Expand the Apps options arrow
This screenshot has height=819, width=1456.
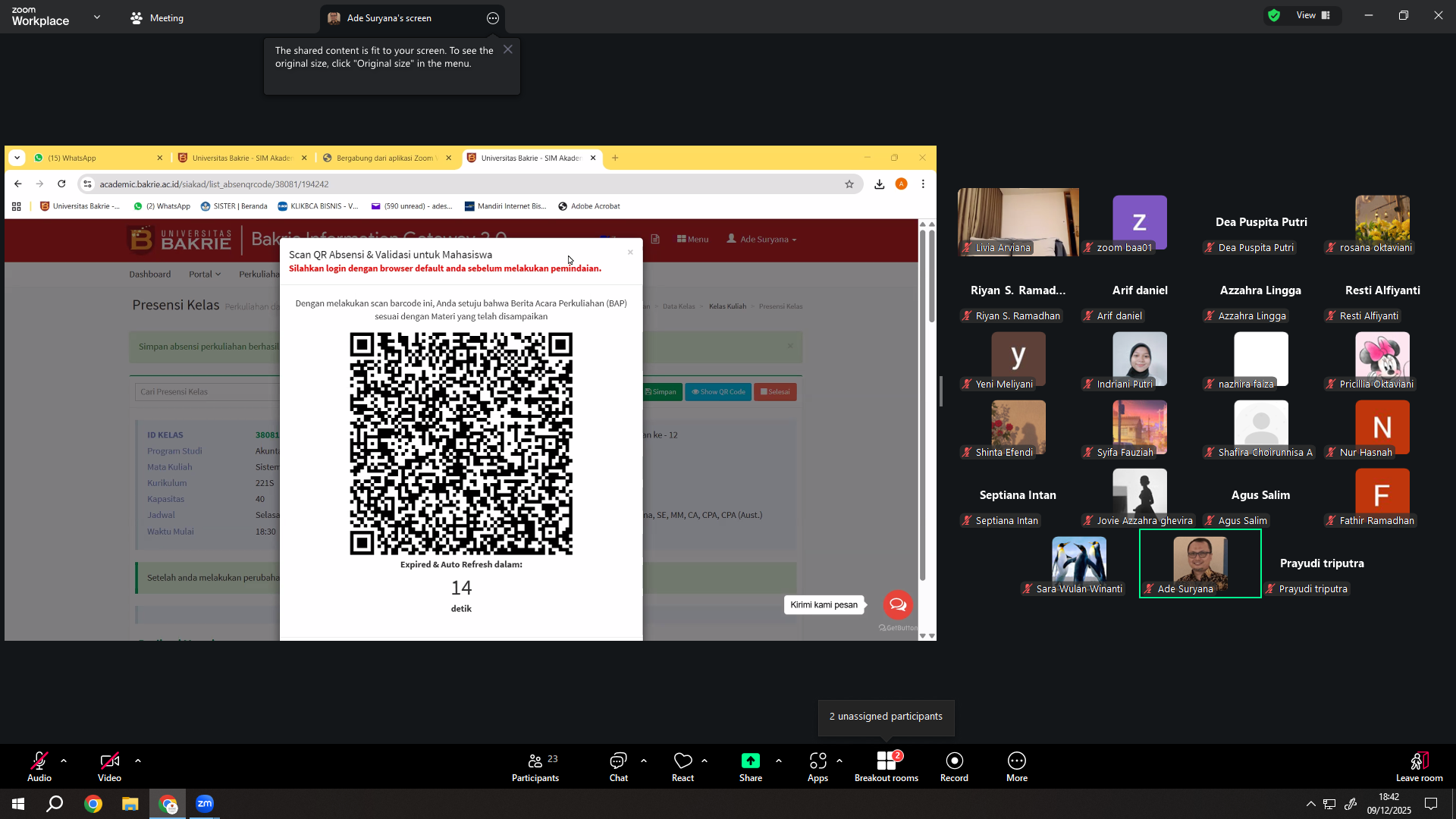click(x=839, y=761)
